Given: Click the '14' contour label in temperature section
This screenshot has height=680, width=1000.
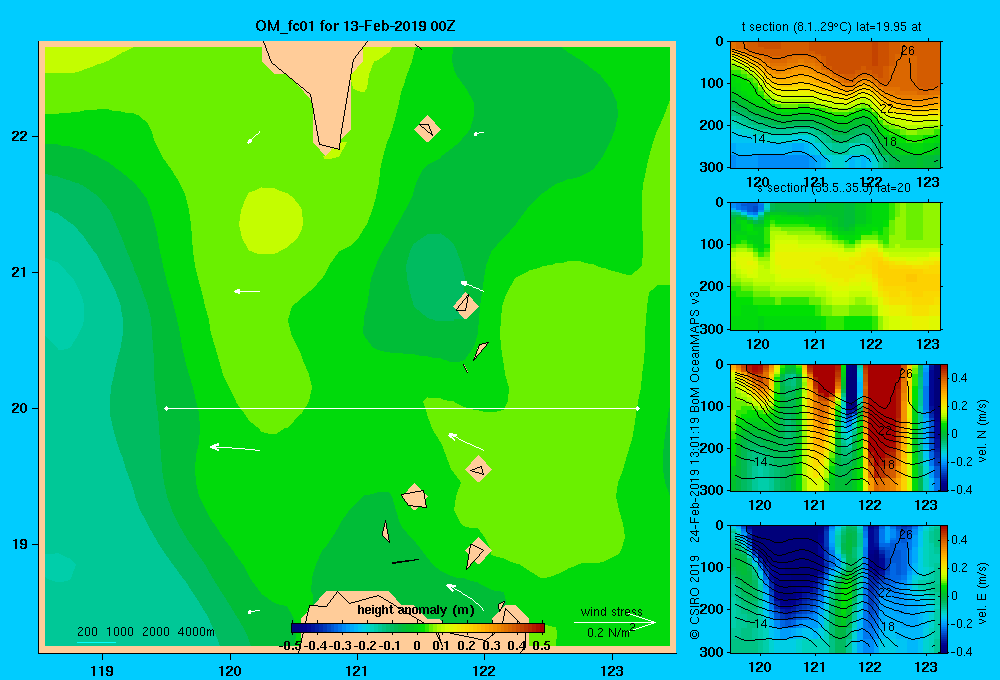Looking at the screenshot, I should point(758,138).
